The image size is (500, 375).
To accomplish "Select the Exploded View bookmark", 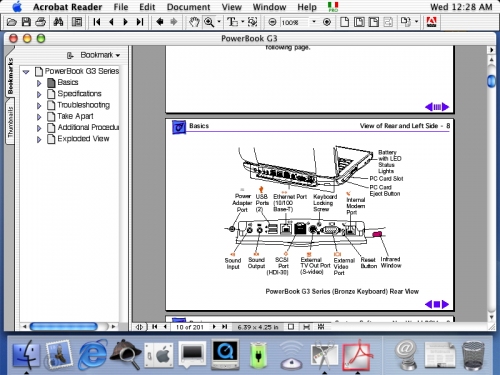I will coord(83,139).
